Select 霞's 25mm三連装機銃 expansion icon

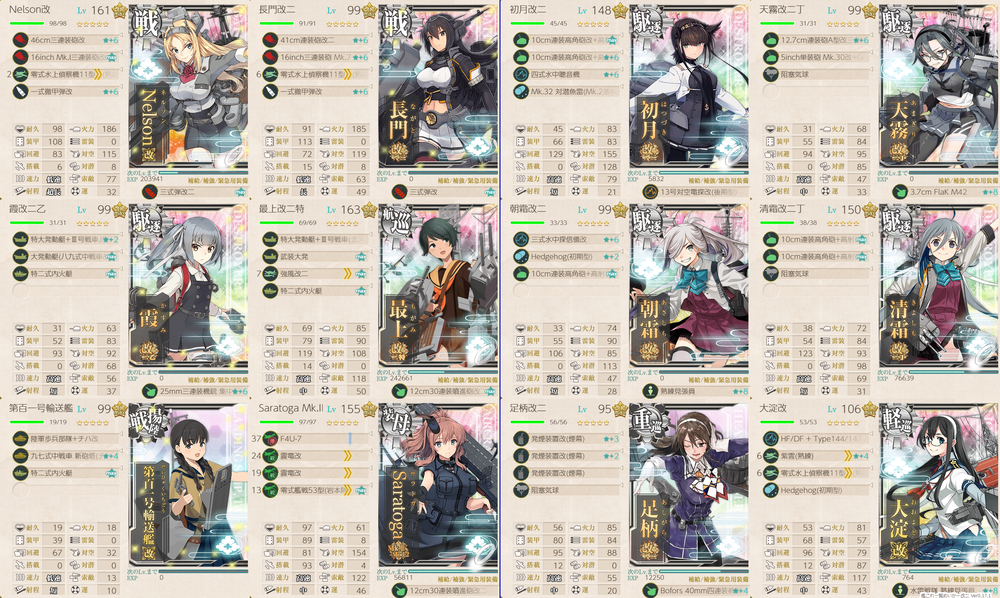pyautogui.click(x=150, y=391)
